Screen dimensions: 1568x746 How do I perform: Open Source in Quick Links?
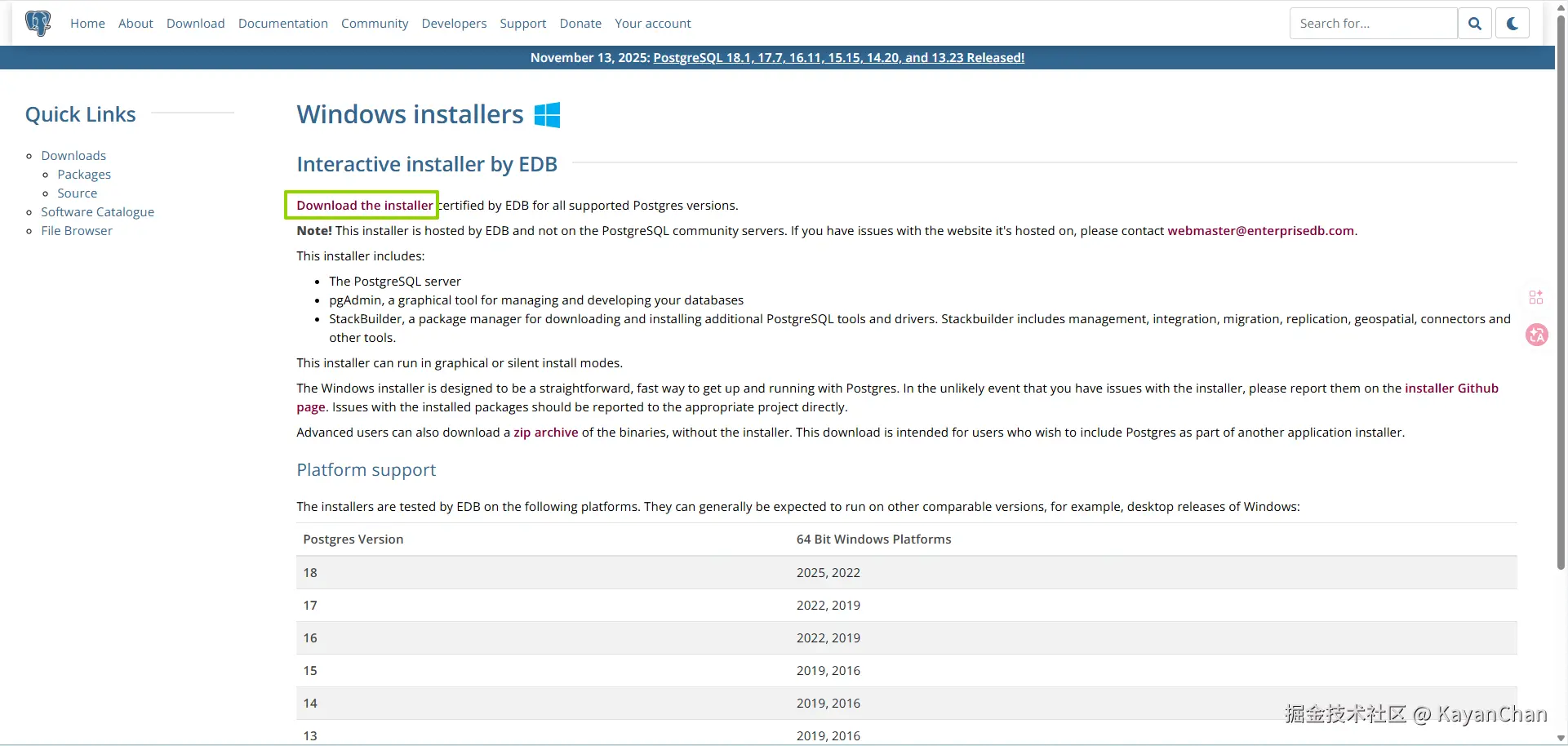click(78, 193)
